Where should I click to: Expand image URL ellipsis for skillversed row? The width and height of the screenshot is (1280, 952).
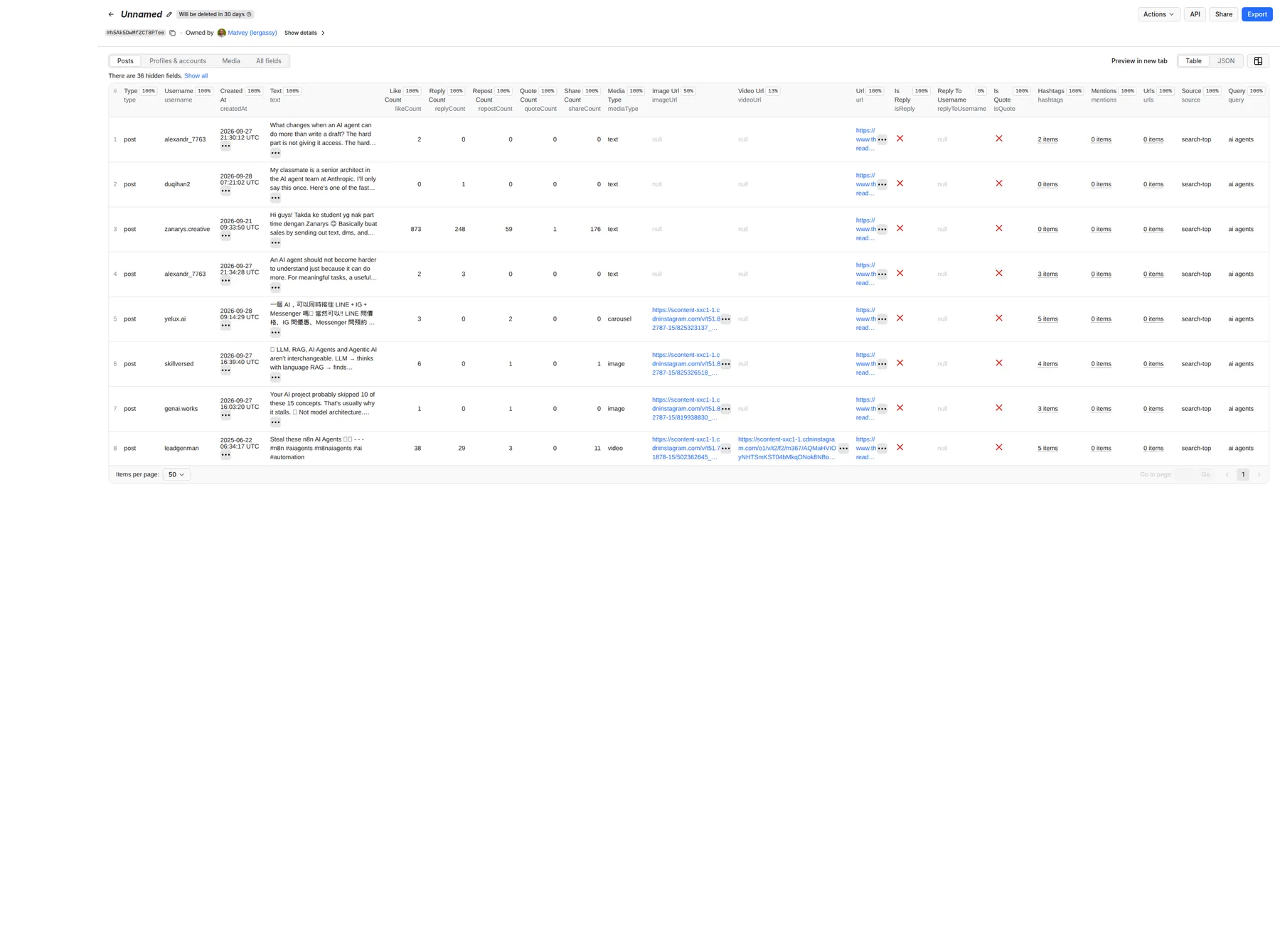pyautogui.click(x=725, y=364)
